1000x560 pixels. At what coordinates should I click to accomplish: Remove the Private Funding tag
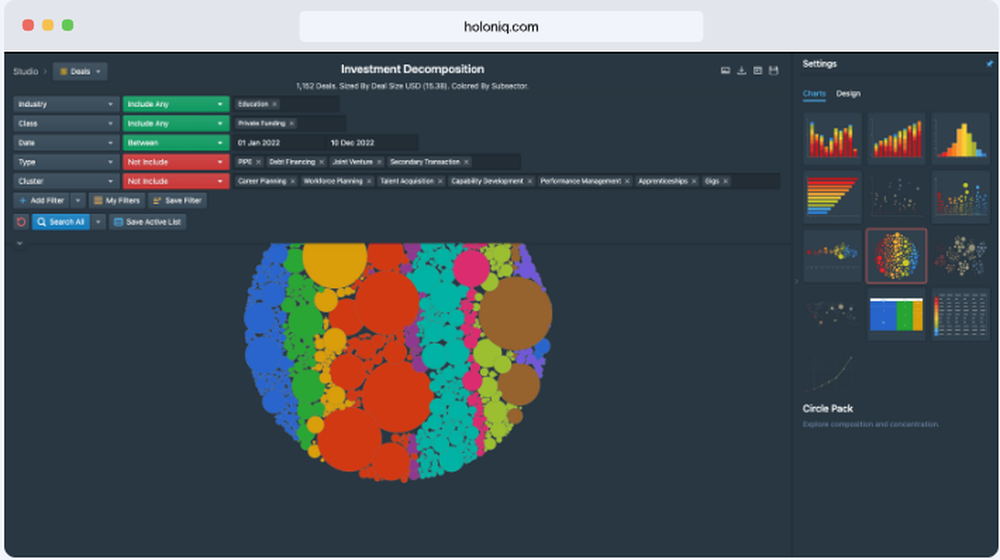tap(291, 123)
